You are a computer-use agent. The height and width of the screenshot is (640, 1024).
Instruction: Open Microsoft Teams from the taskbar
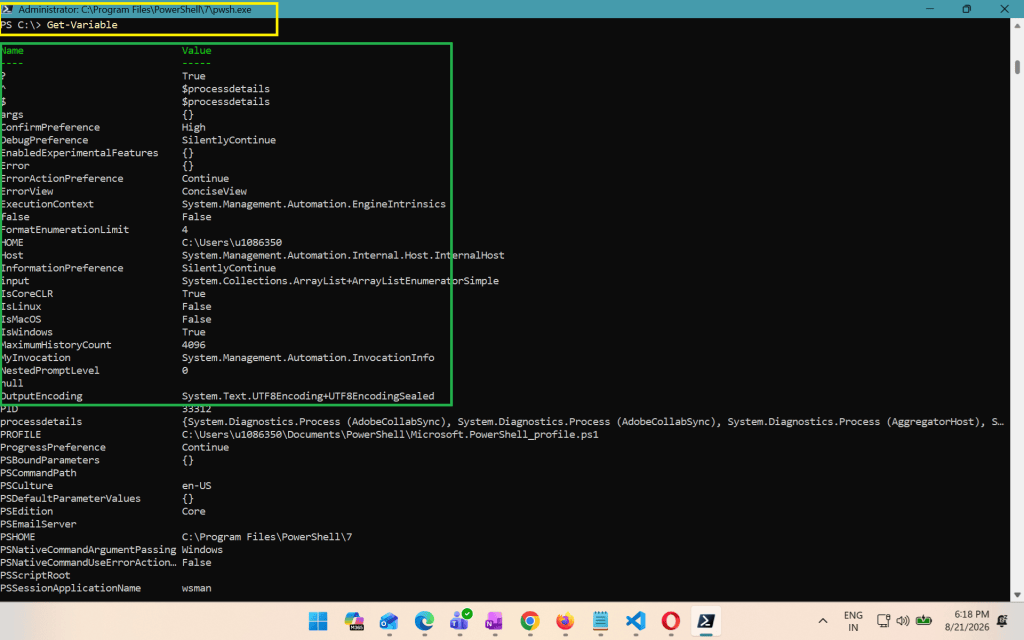[x=460, y=621]
